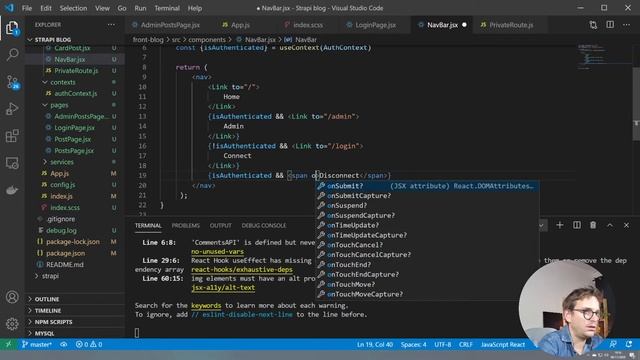Viewport: 640px width, 360px height.
Task: Open changes compare icon in editor toolbar
Action: click(593, 25)
